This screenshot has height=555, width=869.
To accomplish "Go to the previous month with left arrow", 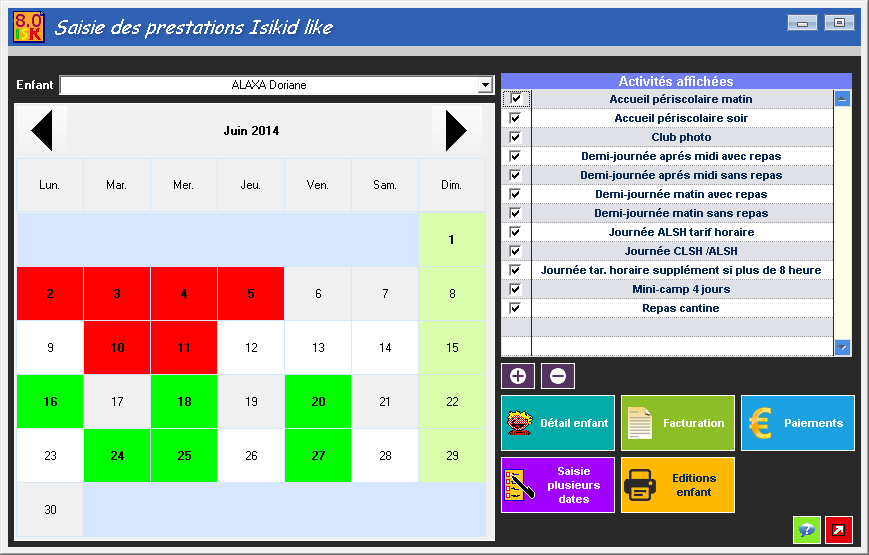I will coord(41,130).
